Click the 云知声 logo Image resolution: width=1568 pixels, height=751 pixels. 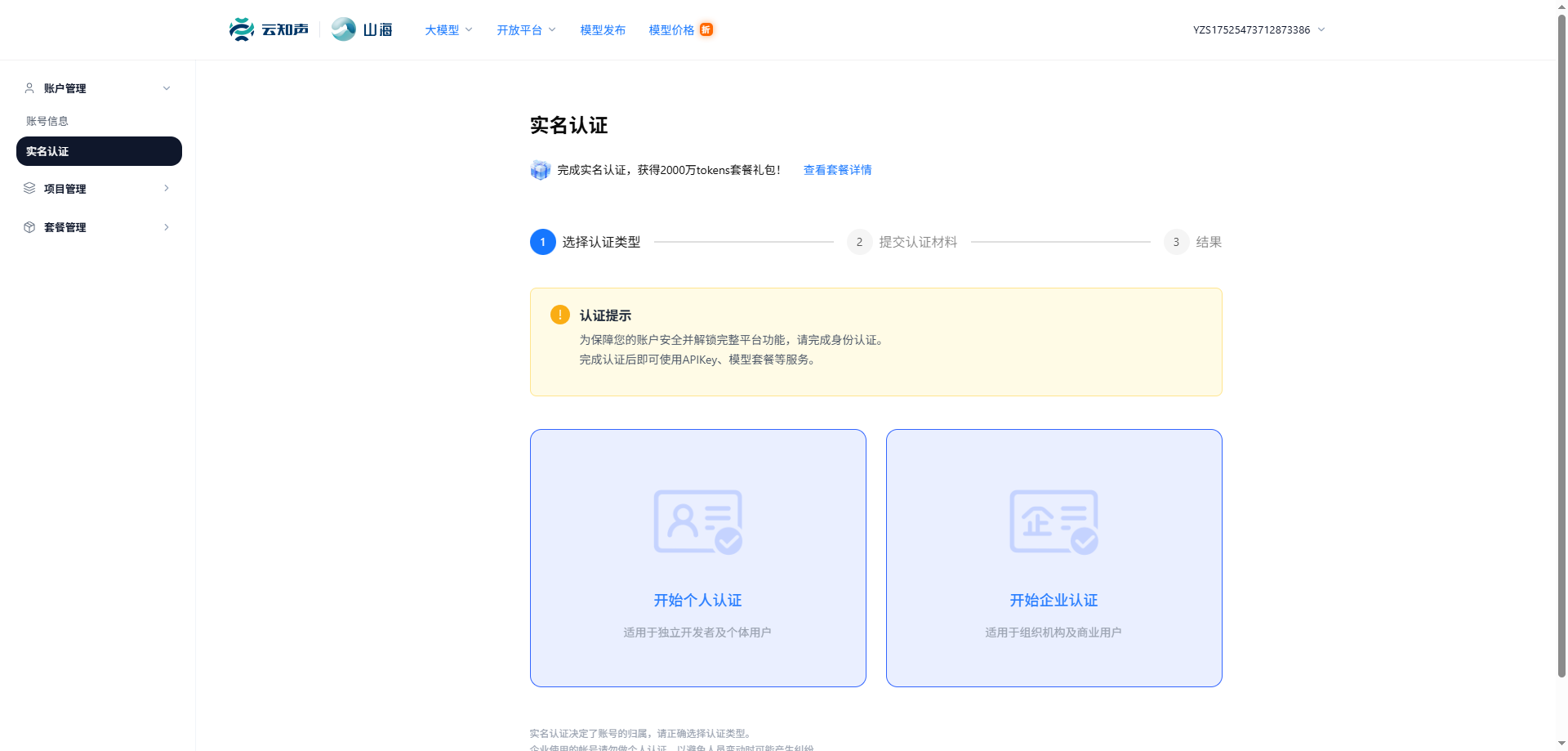pyautogui.click(x=268, y=29)
